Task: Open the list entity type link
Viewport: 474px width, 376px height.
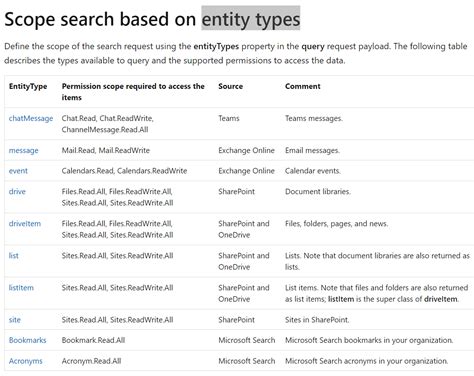Action: click(14, 255)
